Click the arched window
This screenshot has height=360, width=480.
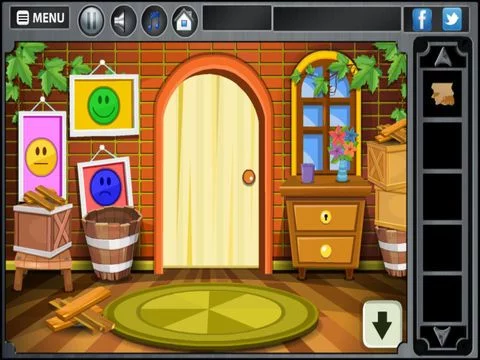(x=325, y=113)
